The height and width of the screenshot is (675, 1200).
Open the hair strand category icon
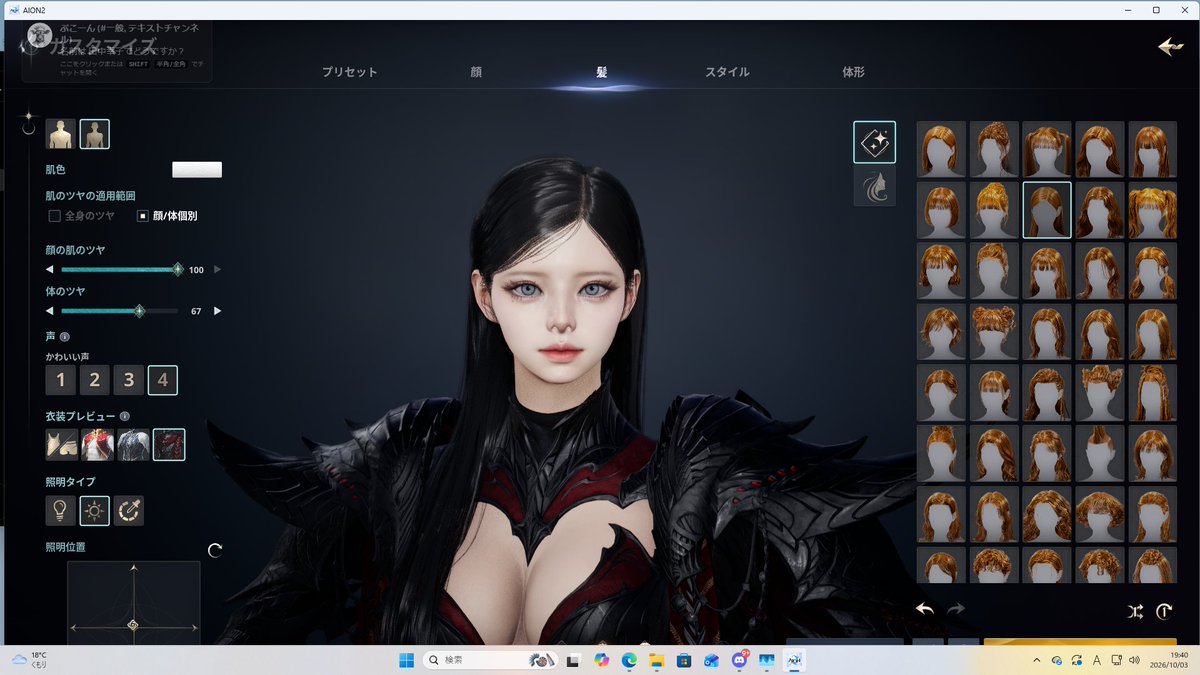pyautogui.click(x=874, y=188)
